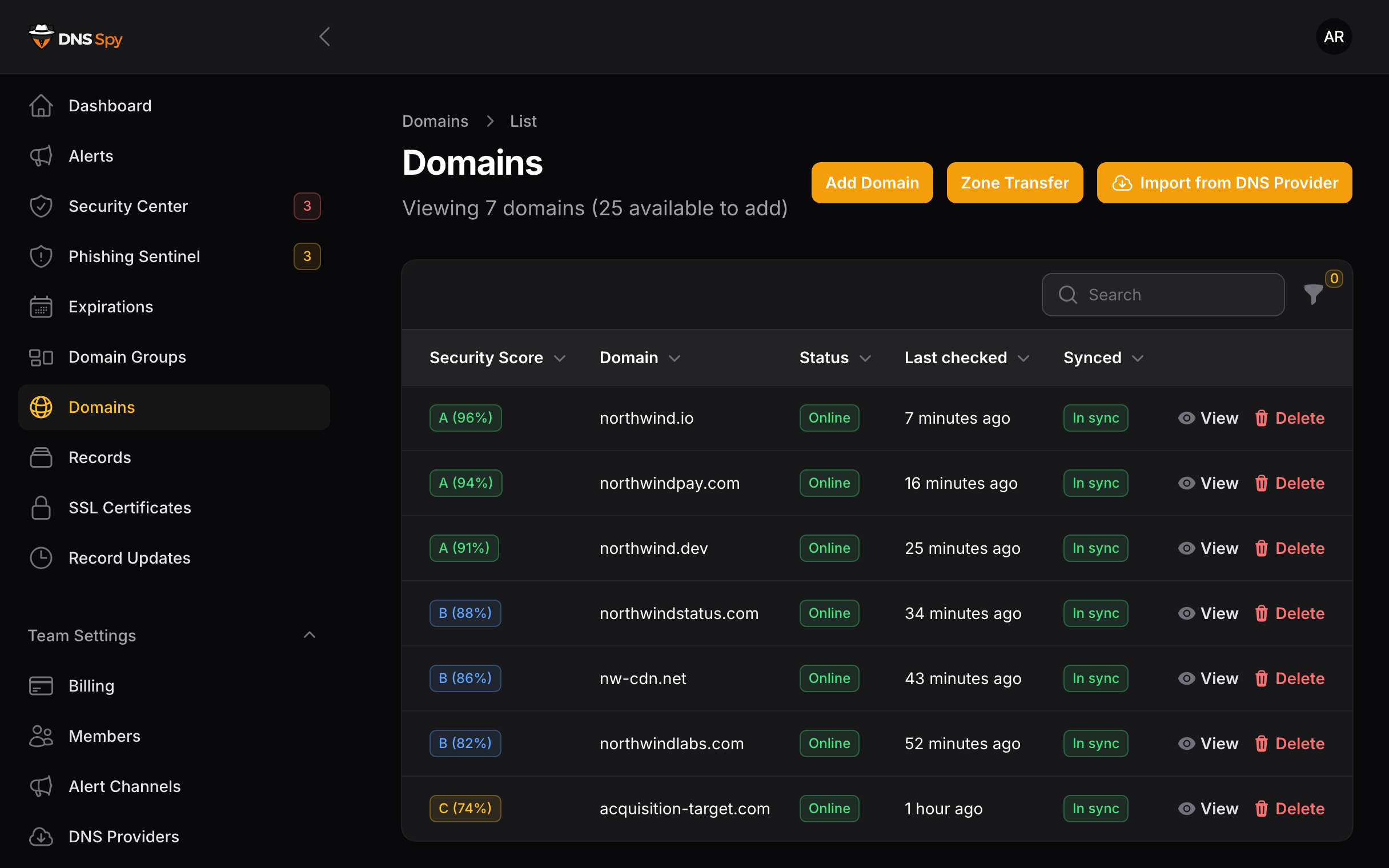Image resolution: width=1389 pixels, height=868 pixels.
Task: Click the eye icon for acquisition-target.com
Action: tap(1186, 808)
